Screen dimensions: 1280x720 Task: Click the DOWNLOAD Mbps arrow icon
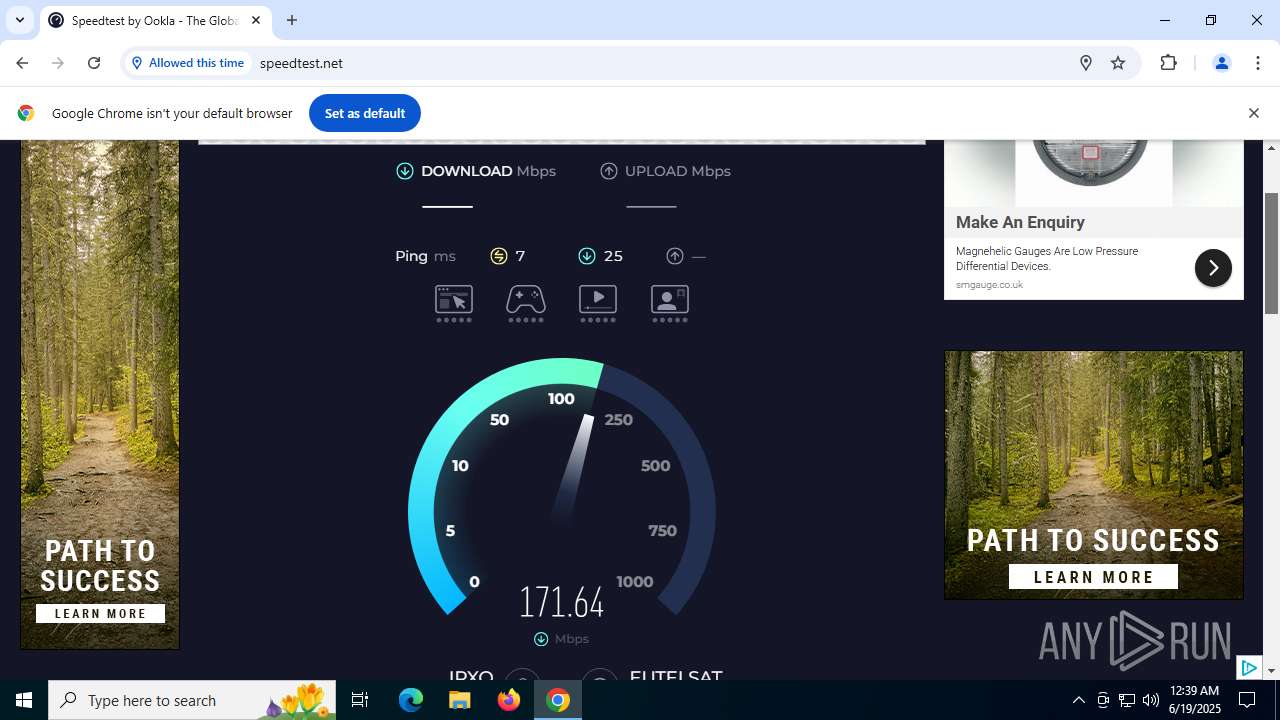tap(405, 171)
